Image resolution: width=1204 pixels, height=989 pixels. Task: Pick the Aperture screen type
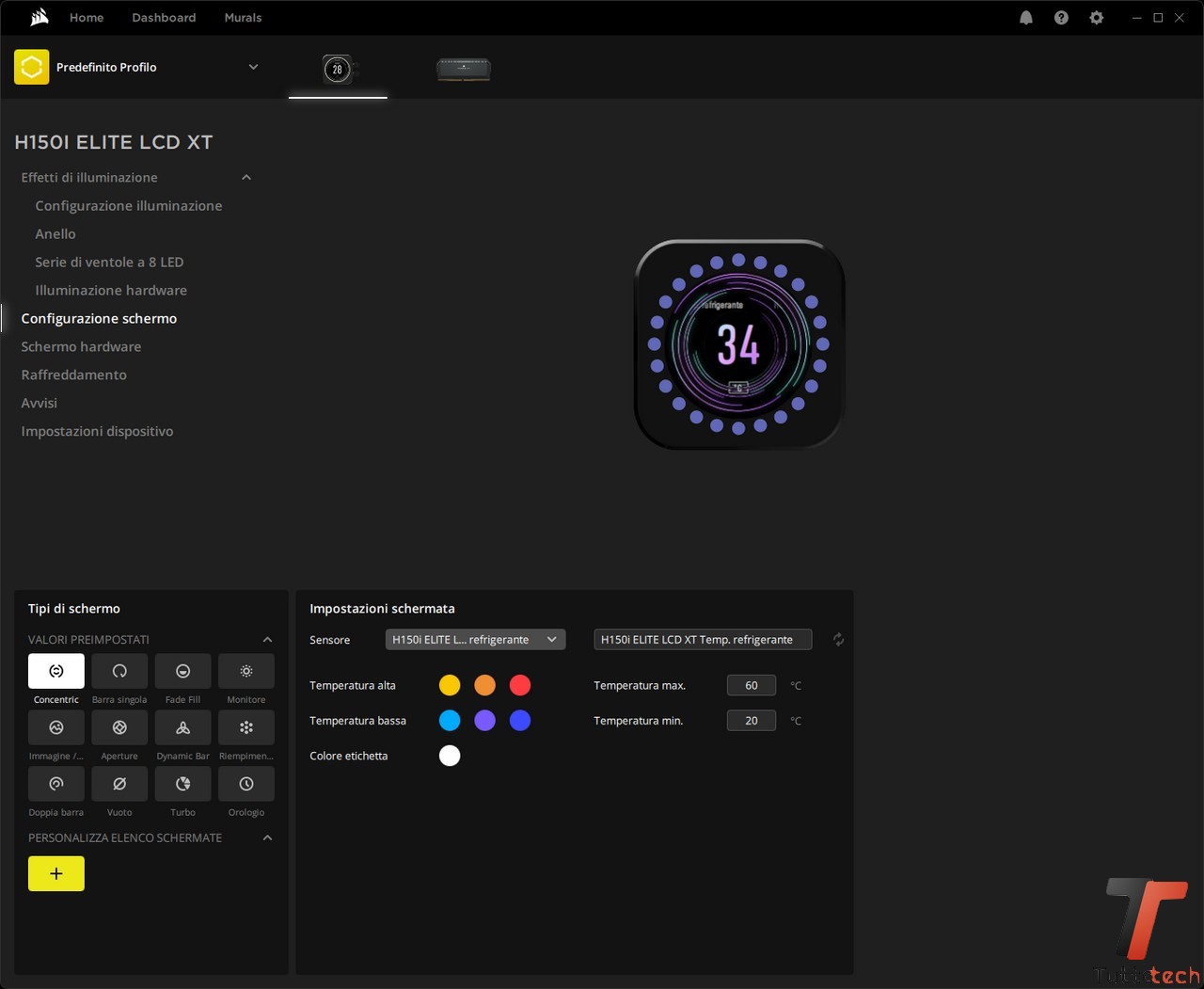(119, 727)
